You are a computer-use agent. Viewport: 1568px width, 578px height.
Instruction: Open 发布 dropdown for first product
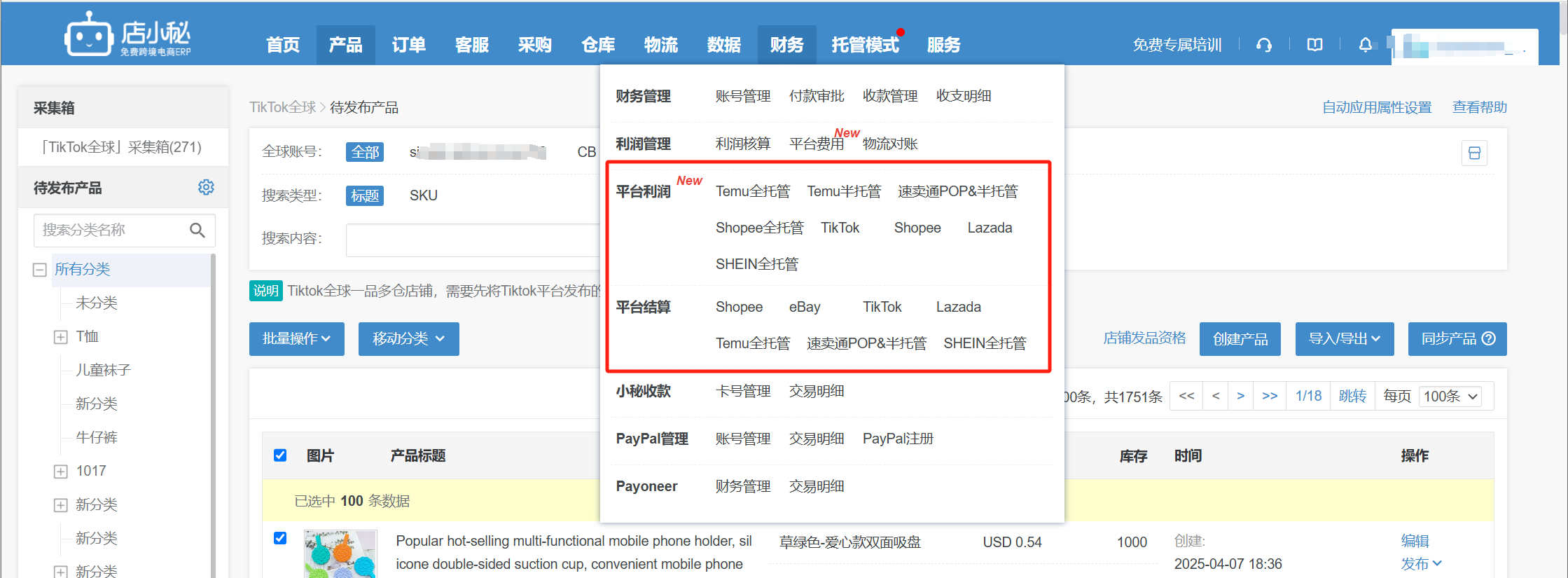1421,563
